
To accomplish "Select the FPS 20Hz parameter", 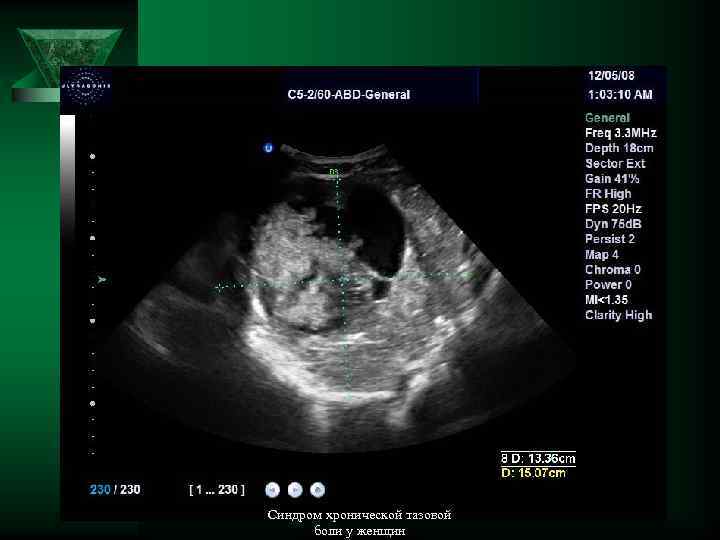I will [613, 209].
